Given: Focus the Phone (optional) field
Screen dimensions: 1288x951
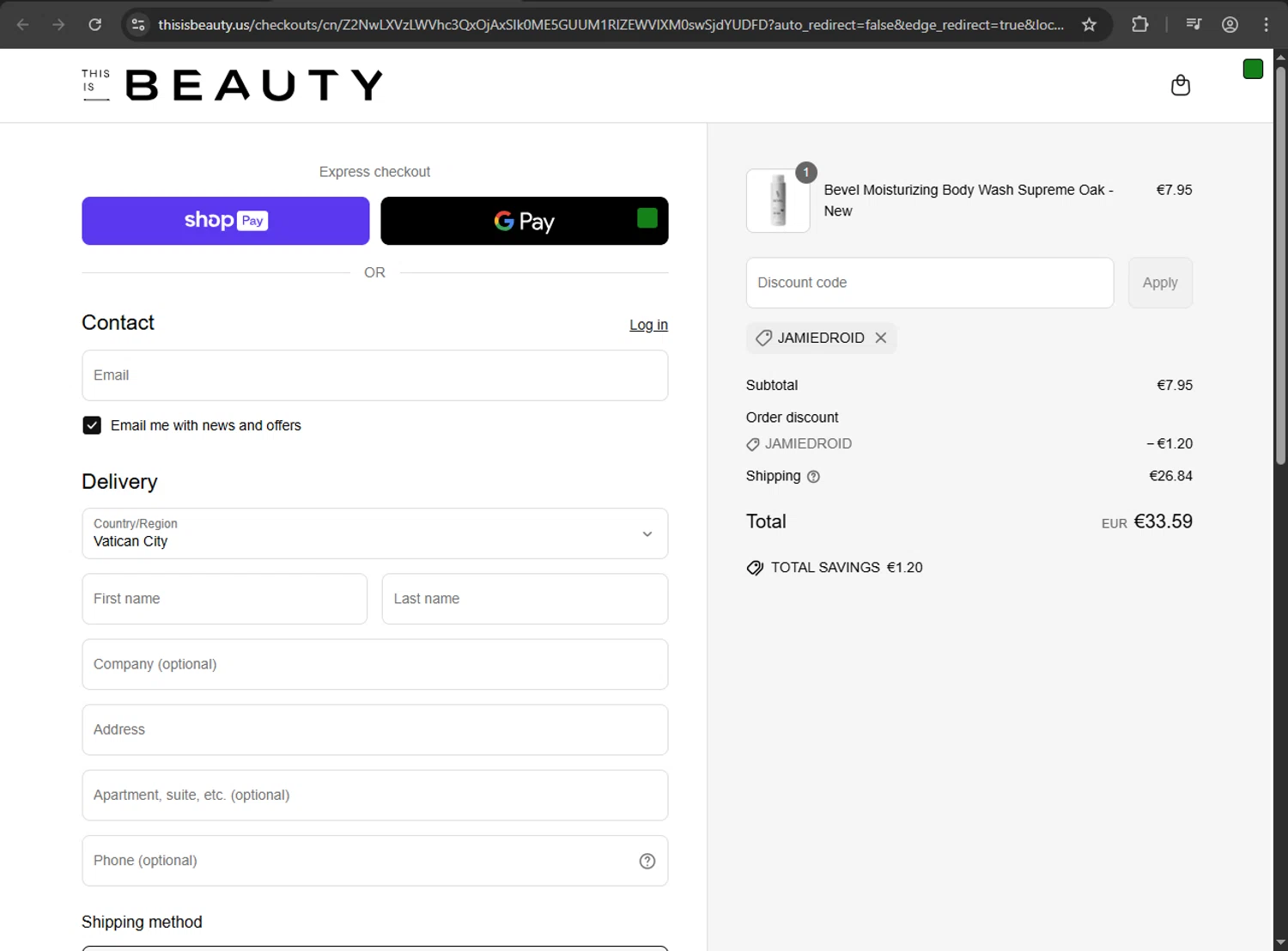Looking at the screenshot, I should pyautogui.click(x=375, y=861).
